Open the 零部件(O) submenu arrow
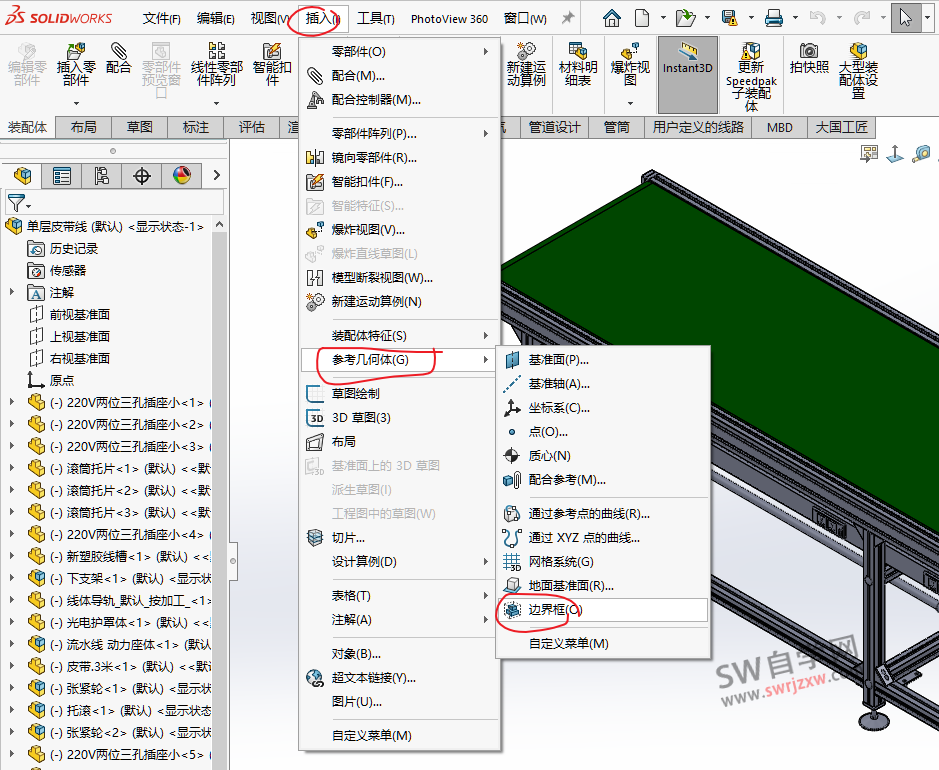 486,50
